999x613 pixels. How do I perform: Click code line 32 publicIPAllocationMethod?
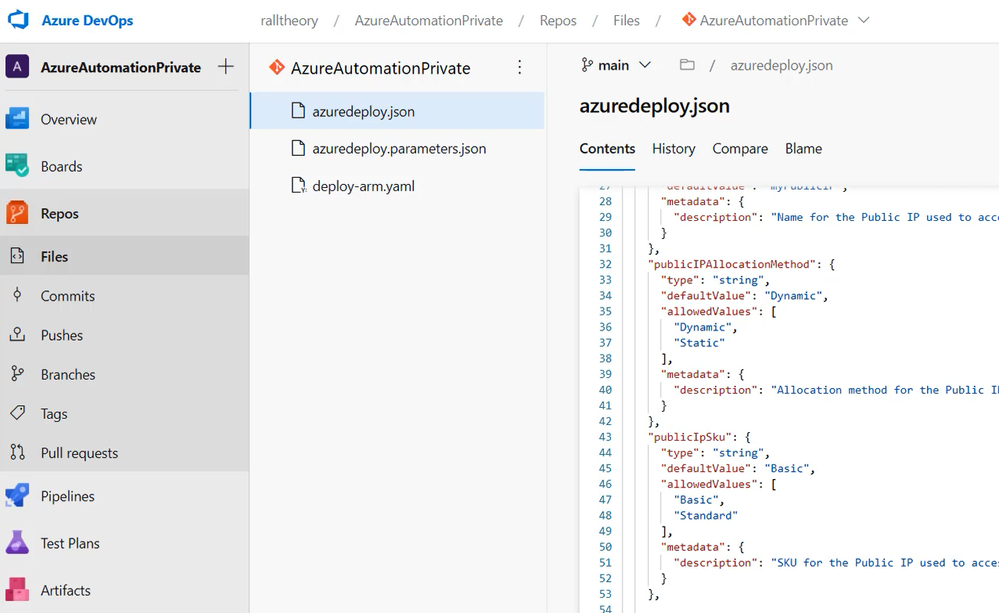[741, 264]
